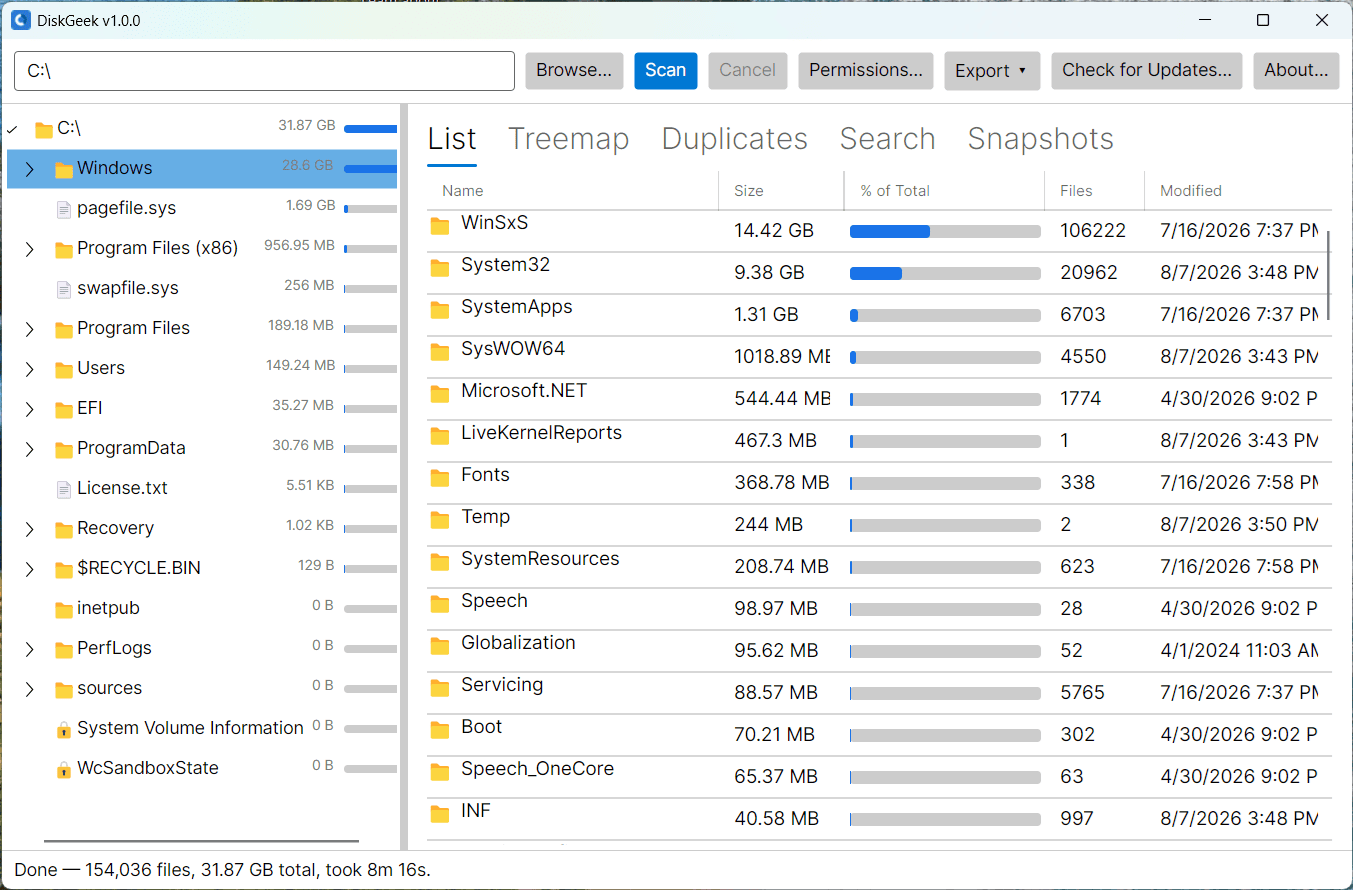
Task: Open the Search tab
Action: (x=888, y=139)
